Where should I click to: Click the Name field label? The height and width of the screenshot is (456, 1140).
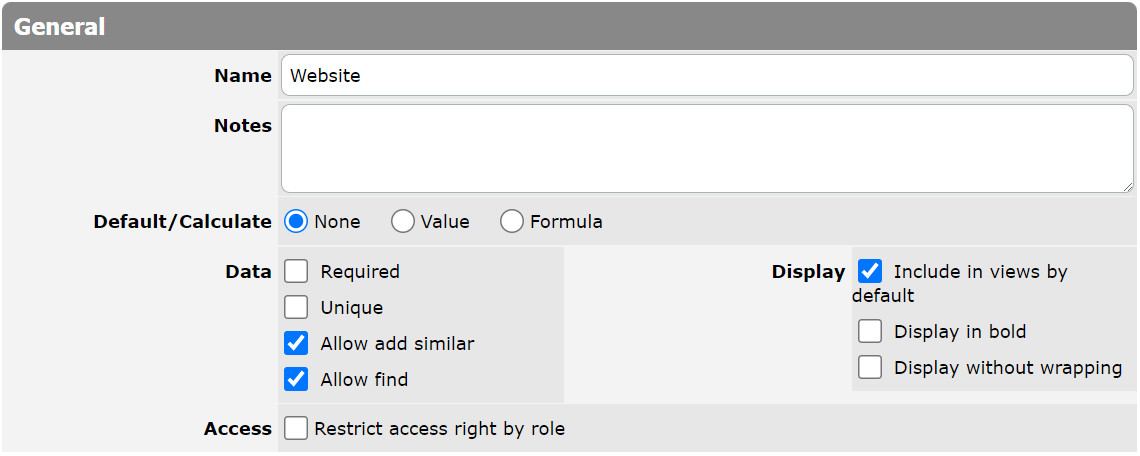(243, 76)
